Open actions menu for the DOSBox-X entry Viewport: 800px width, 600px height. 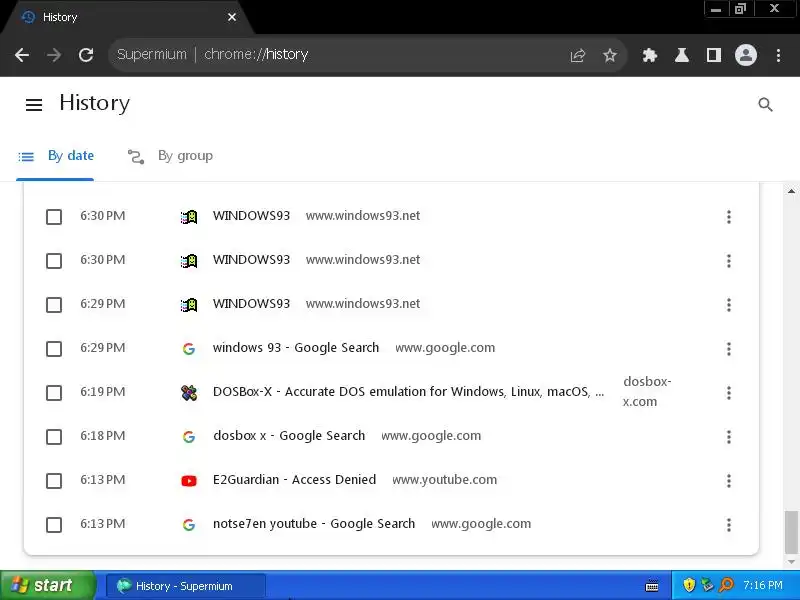click(x=729, y=392)
